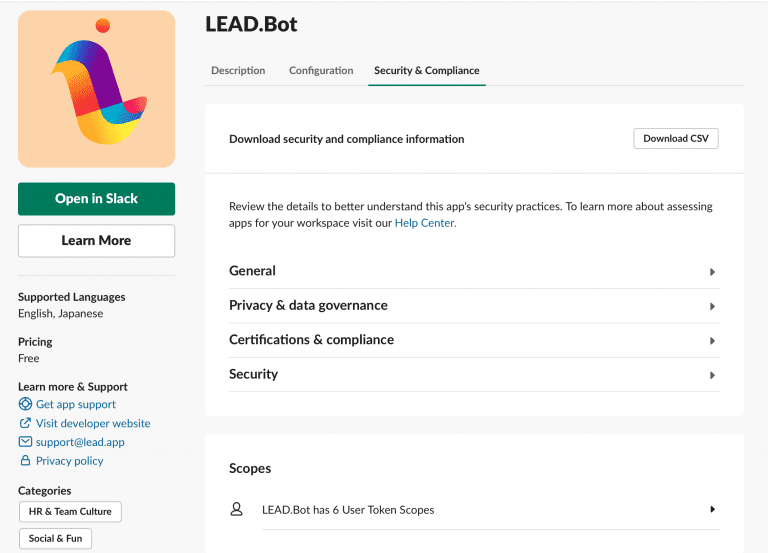Download the security CSV file
This screenshot has height=553, width=768.
click(675, 139)
